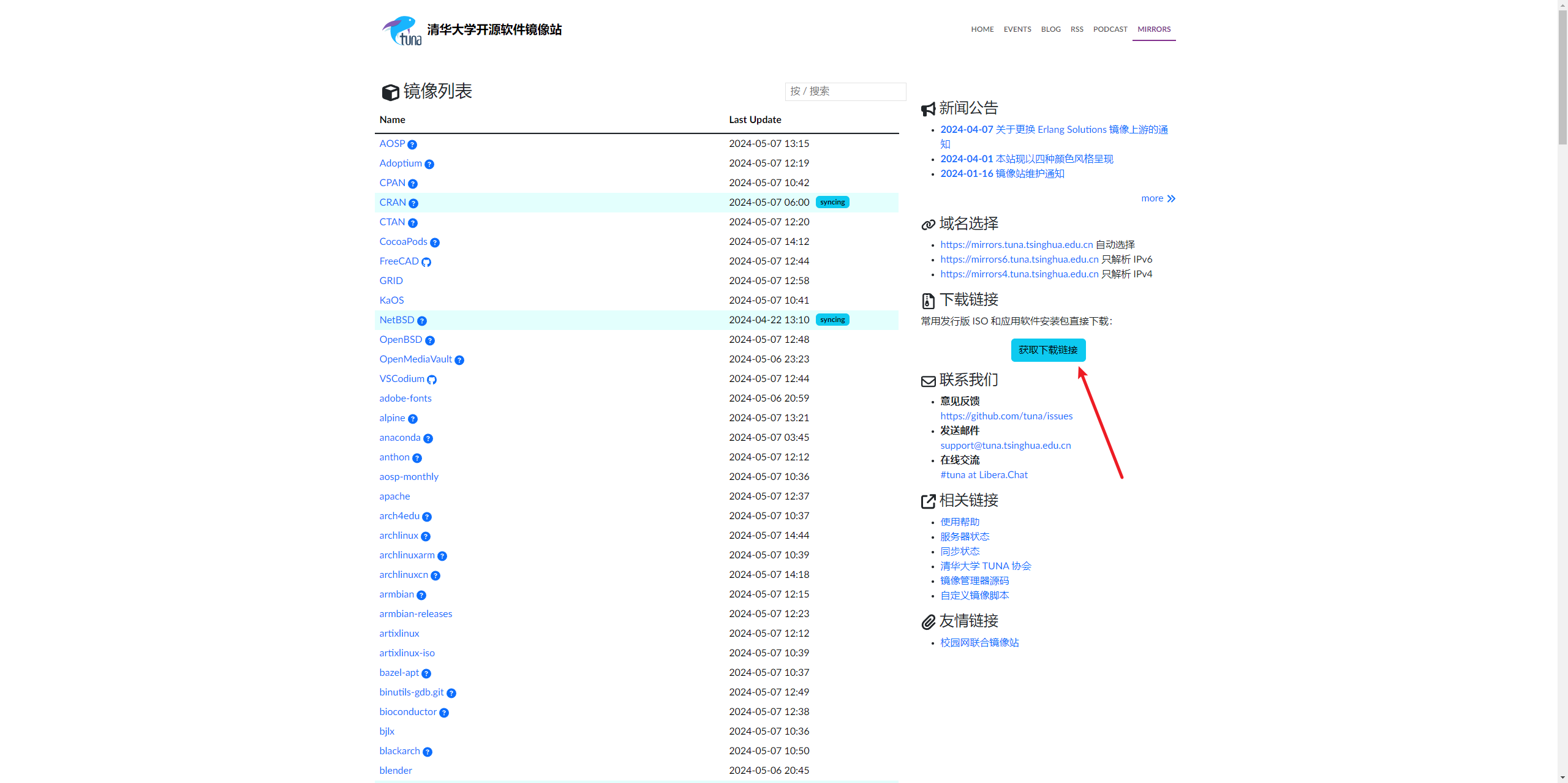
Task: Open help icon next to anaconda
Action: pos(428,438)
